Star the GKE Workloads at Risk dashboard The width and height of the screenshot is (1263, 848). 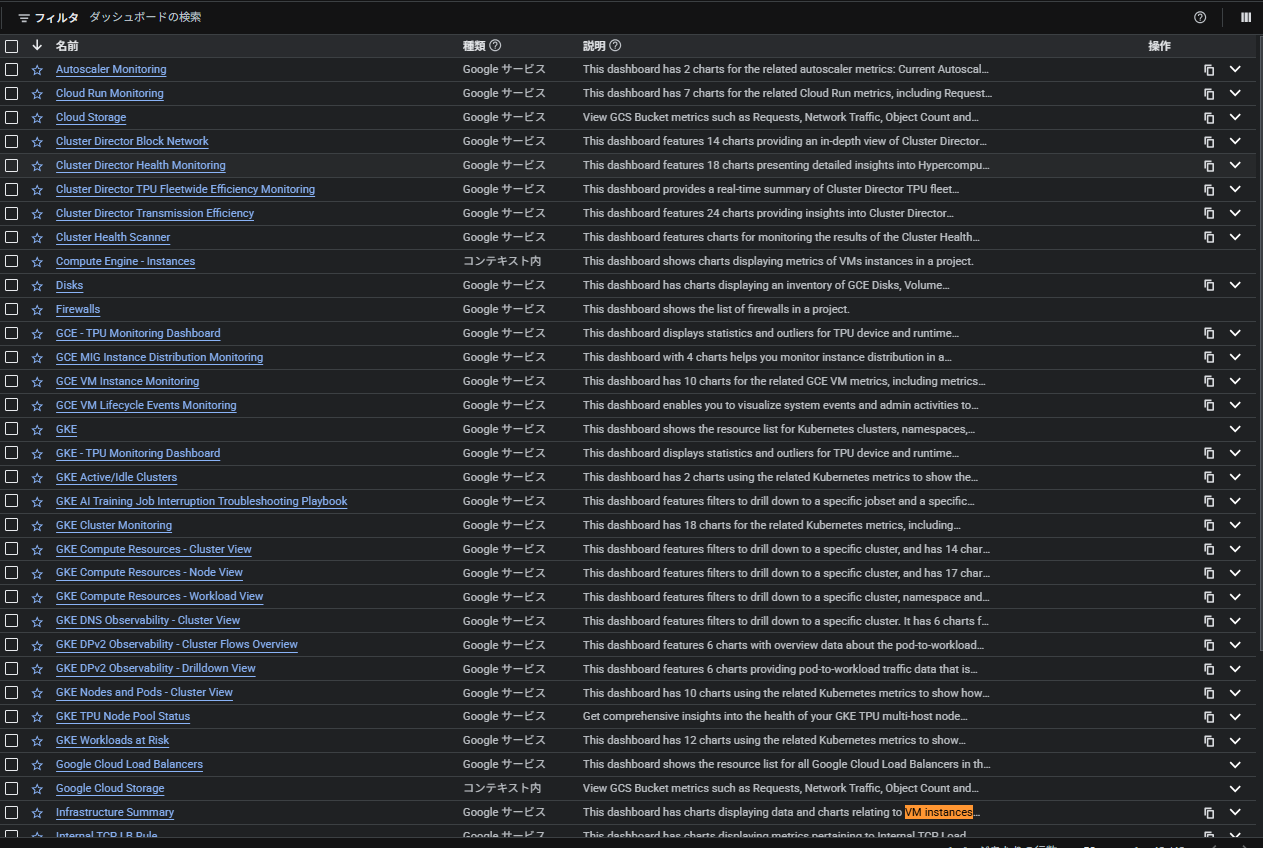[37, 741]
